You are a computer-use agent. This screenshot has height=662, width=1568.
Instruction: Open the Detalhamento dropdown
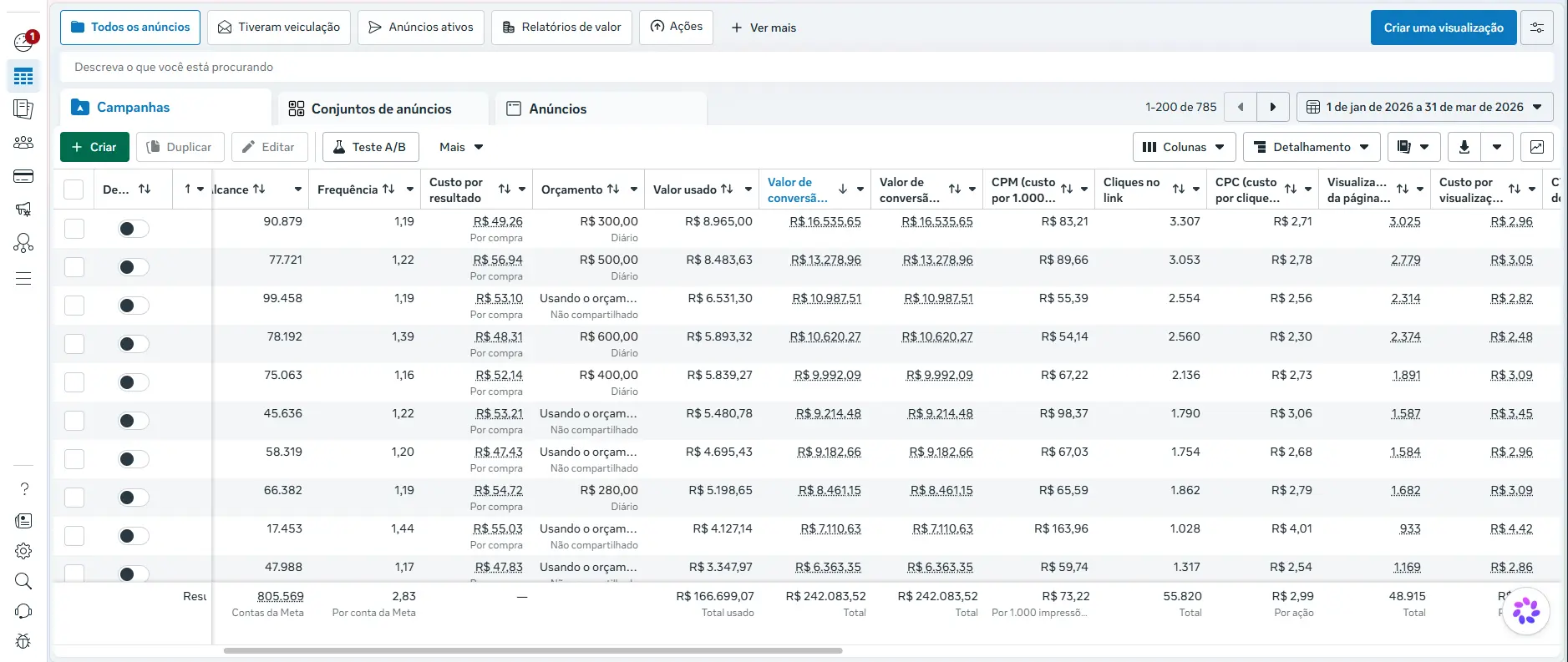(x=1312, y=147)
